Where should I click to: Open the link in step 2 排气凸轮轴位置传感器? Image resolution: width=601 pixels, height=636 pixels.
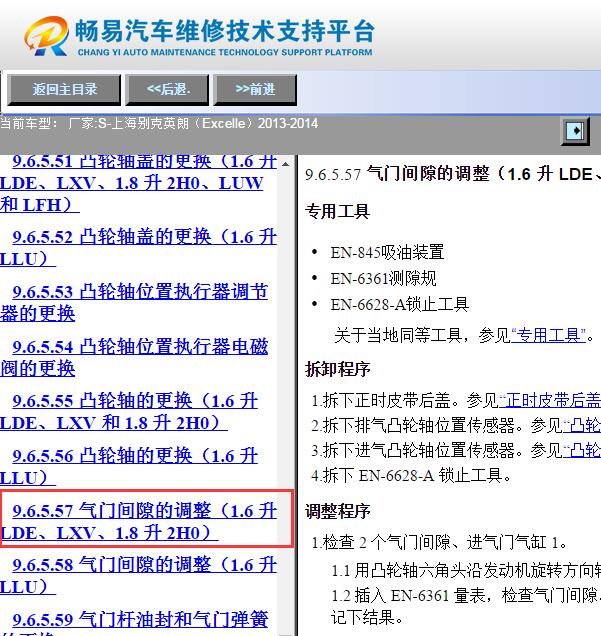(582, 425)
